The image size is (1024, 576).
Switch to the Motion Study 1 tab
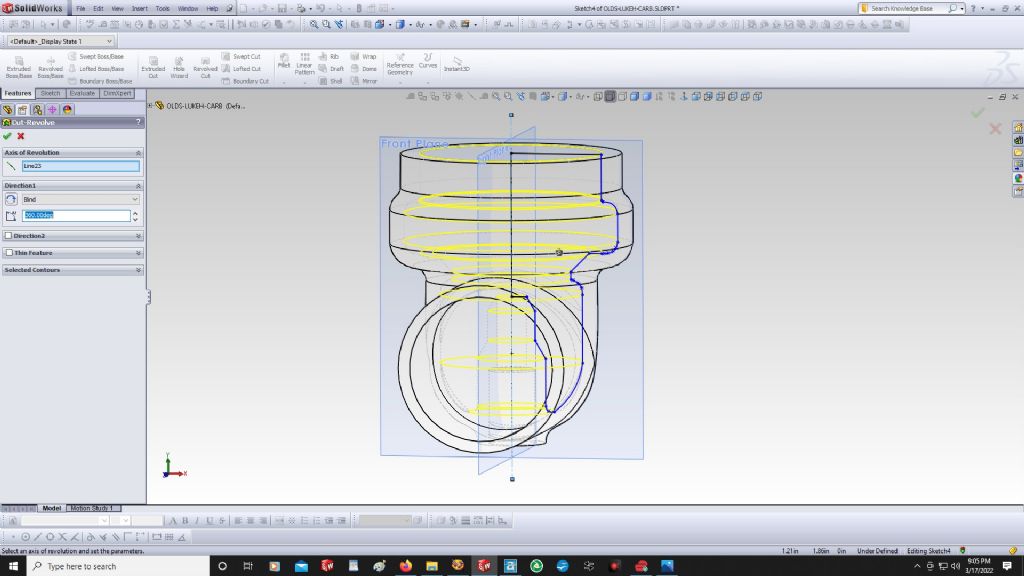pyautogui.click(x=91, y=508)
